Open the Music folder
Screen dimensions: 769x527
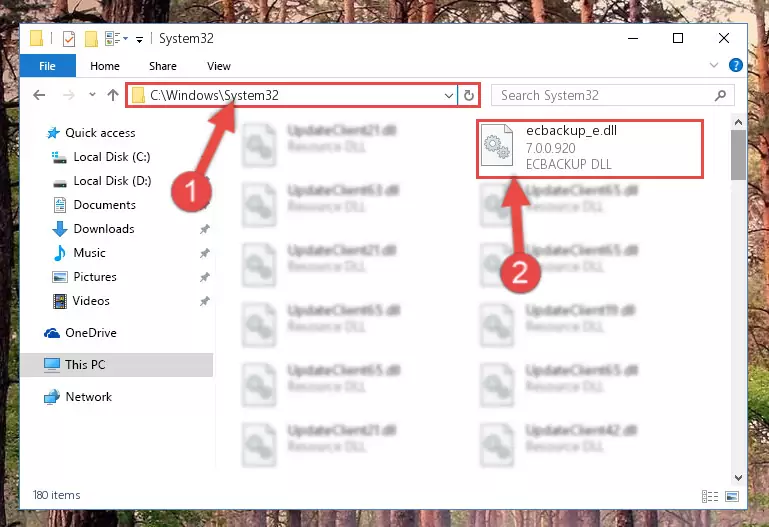point(79,253)
